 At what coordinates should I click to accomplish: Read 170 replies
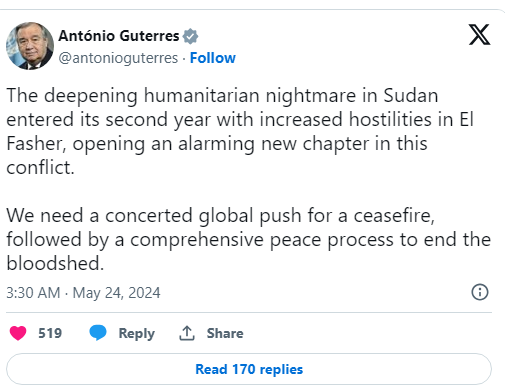tap(249, 369)
